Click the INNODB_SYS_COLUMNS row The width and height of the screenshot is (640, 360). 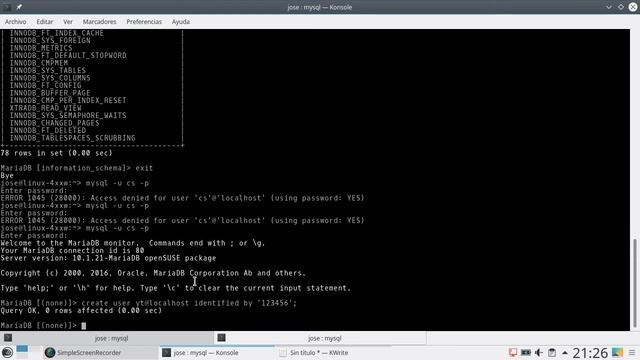point(50,78)
